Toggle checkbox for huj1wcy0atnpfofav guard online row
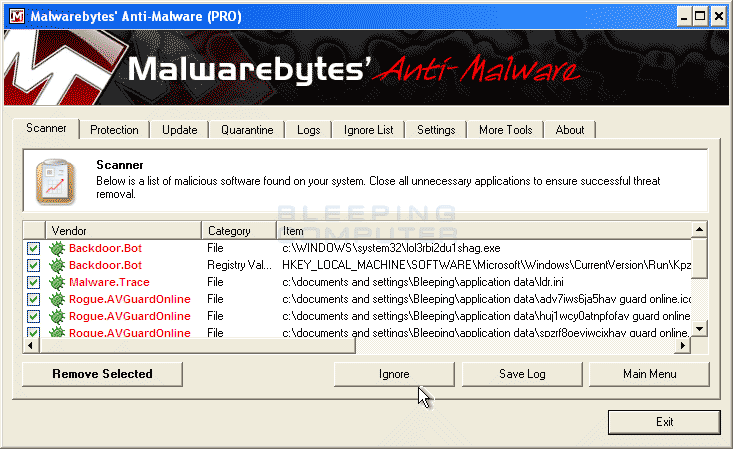This screenshot has width=733, height=449. point(33,316)
